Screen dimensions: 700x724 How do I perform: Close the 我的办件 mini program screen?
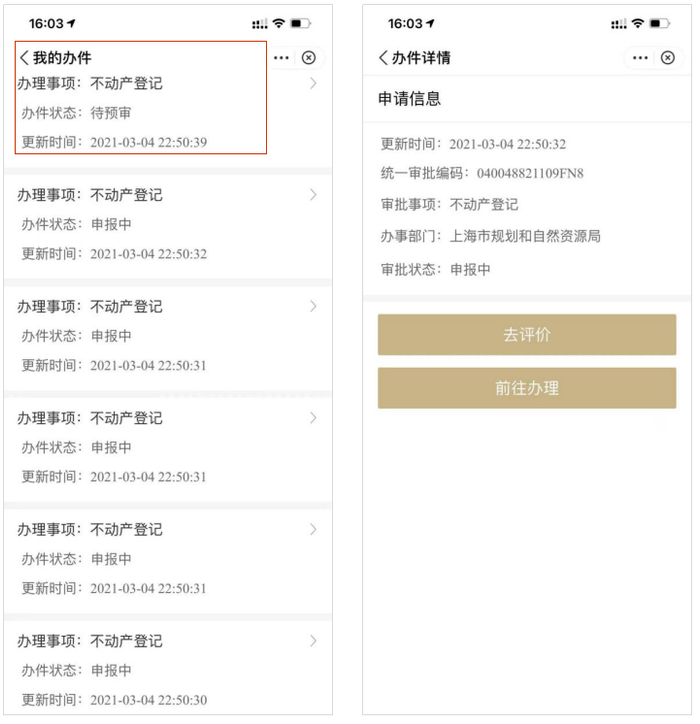click(309, 58)
